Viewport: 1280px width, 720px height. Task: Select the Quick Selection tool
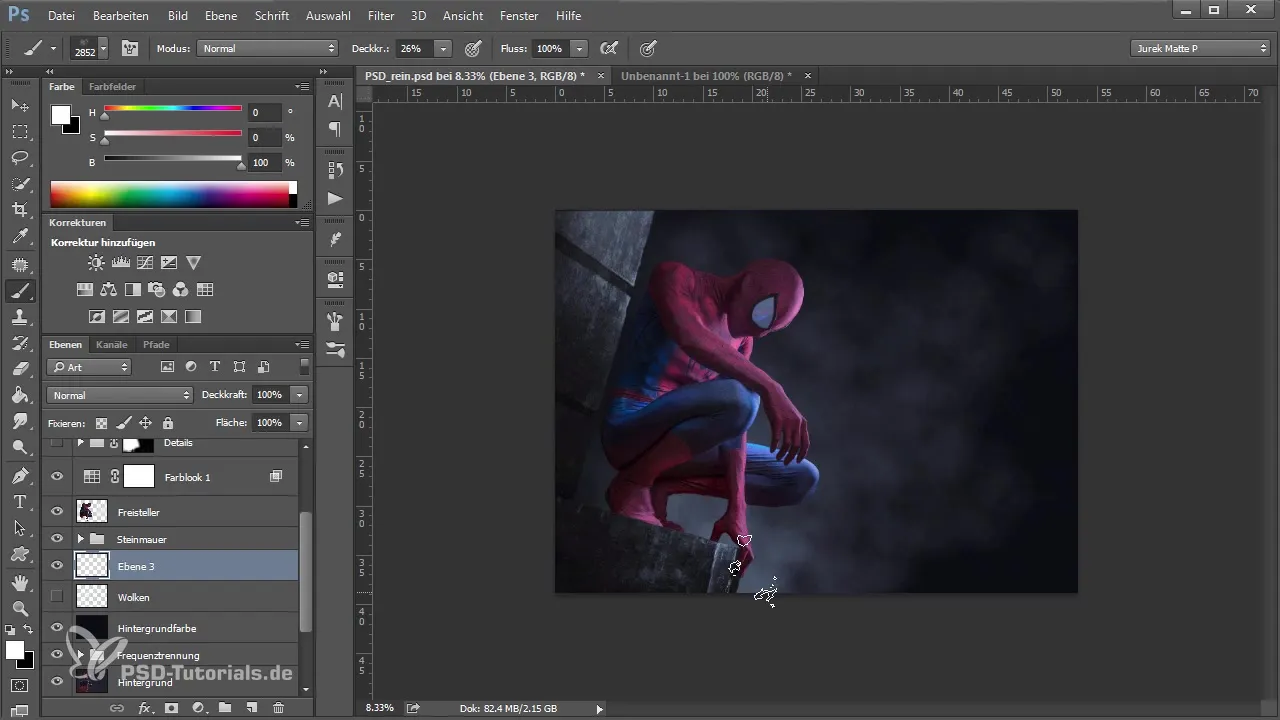point(20,184)
